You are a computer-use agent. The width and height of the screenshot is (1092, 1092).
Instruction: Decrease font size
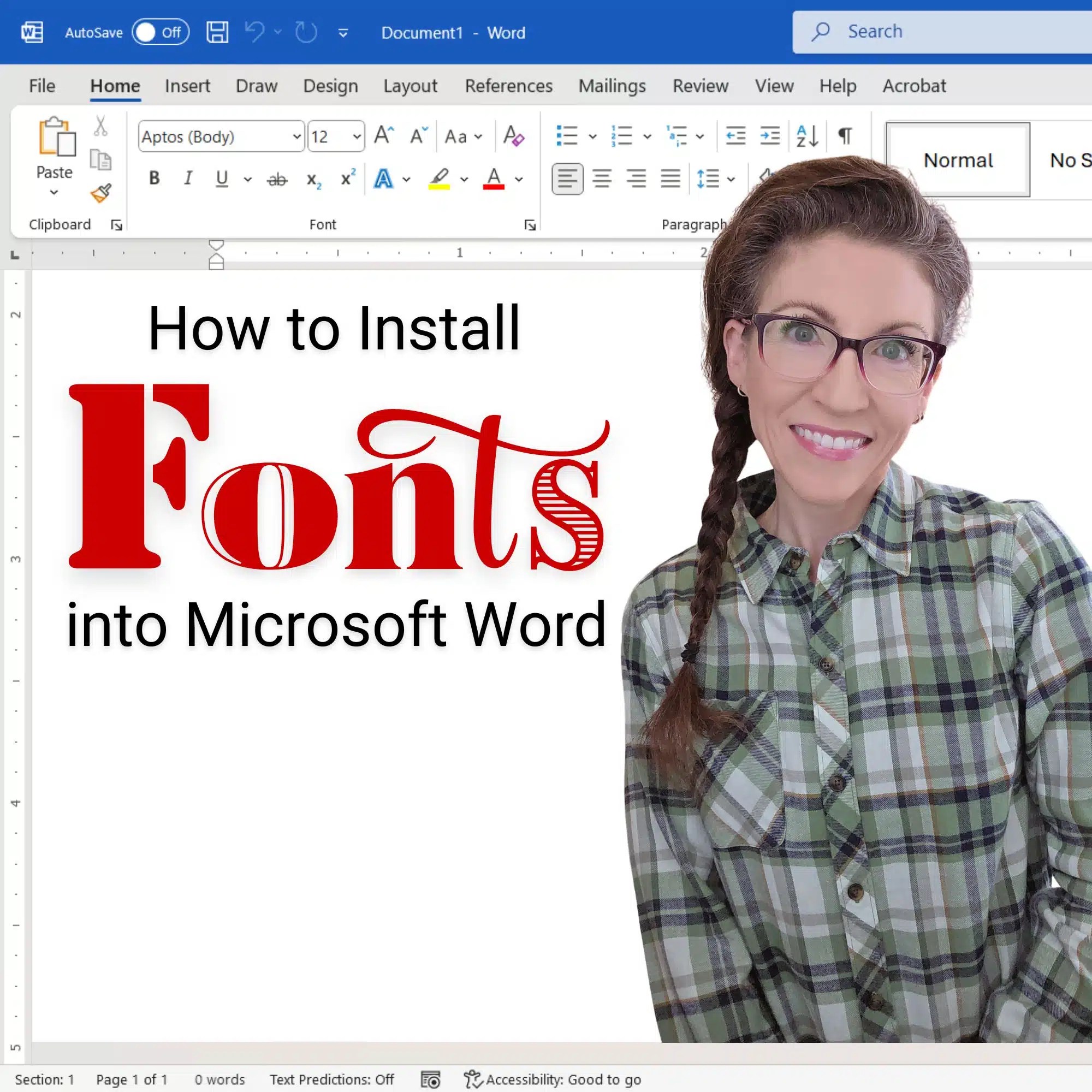(419, 135)
